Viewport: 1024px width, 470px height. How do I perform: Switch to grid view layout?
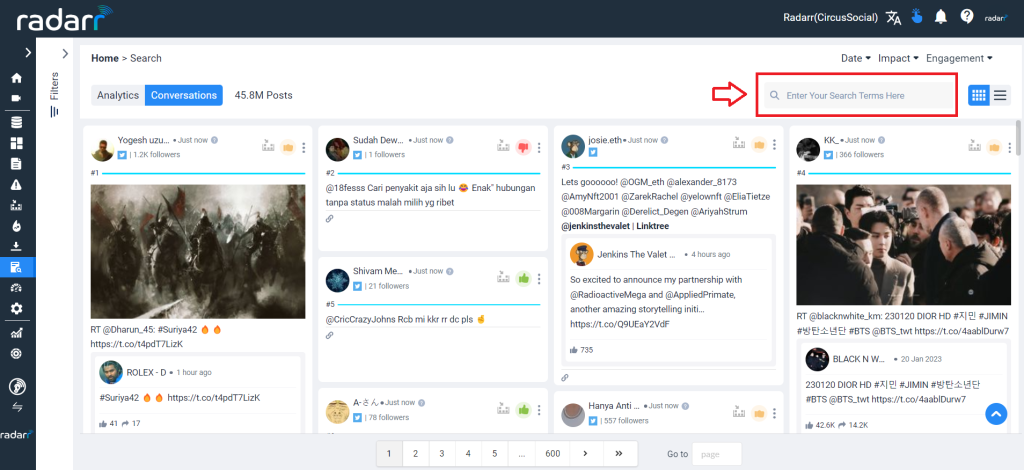[x=978, y=95]
